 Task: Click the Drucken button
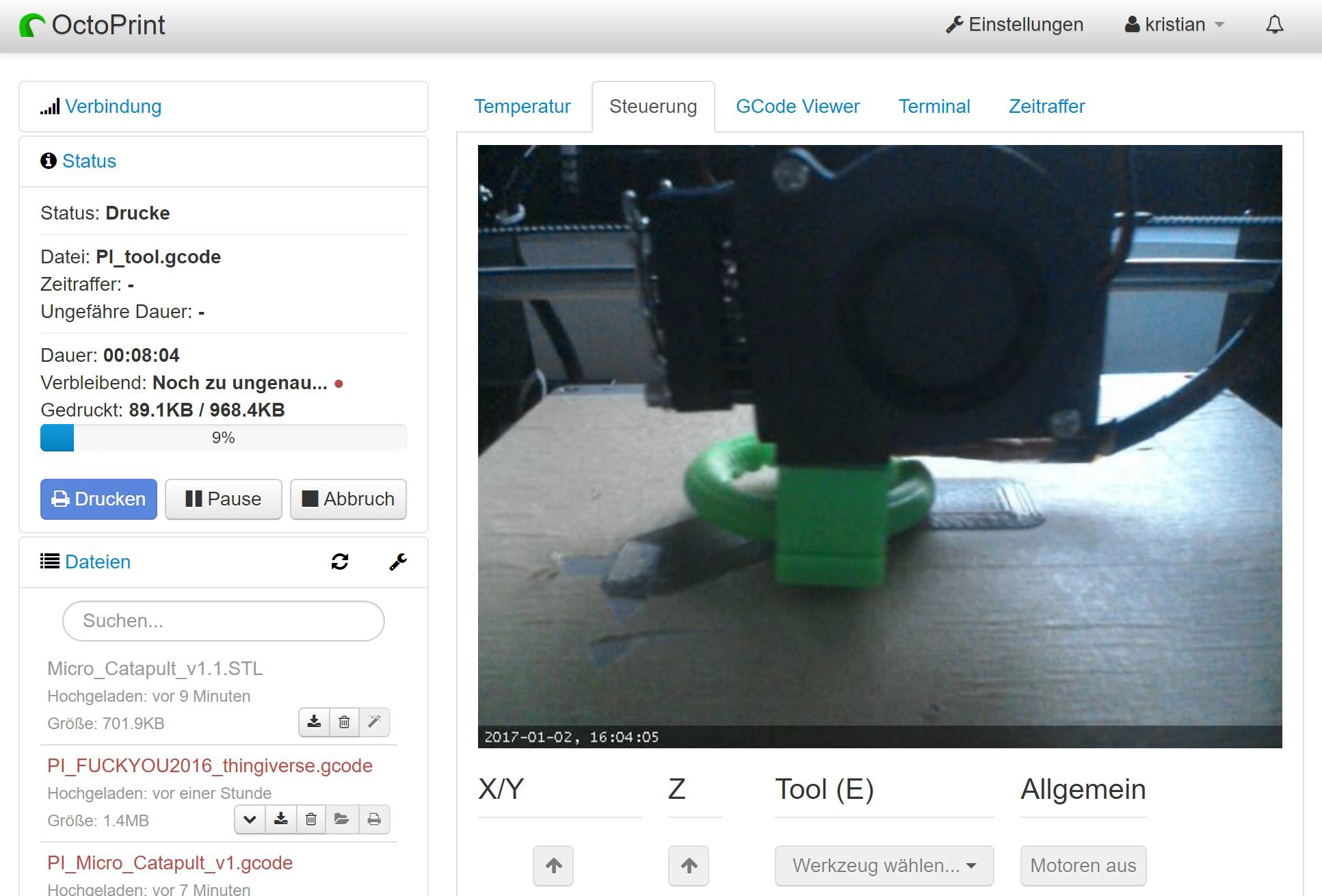click(x=98, y=499)
